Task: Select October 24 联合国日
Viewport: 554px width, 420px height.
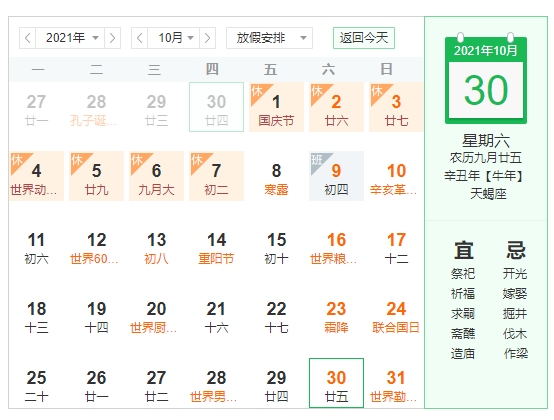Action: pos(396,317)
